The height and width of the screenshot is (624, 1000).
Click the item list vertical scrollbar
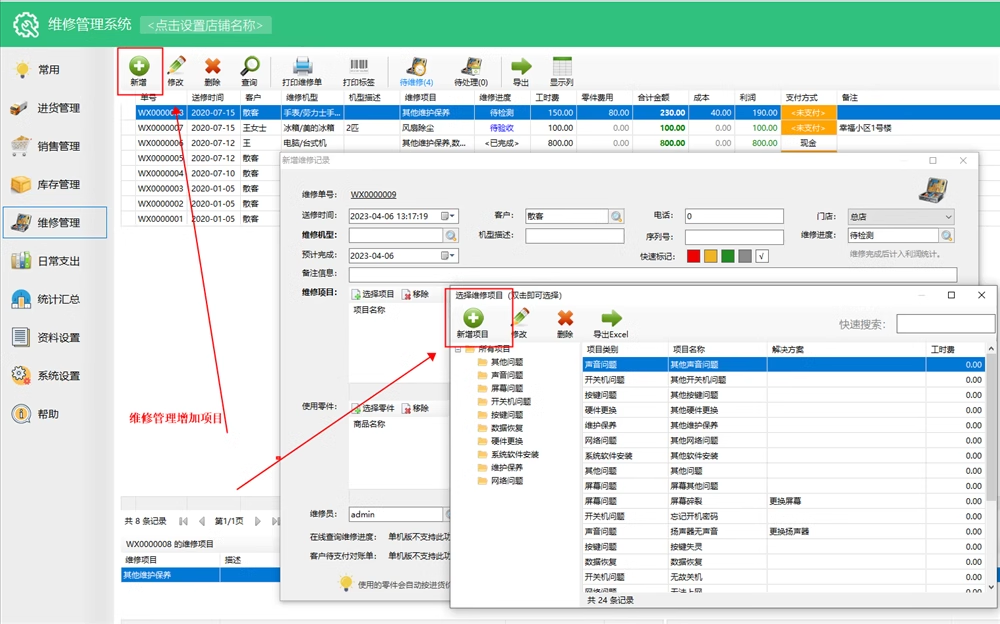pyautogui.click(x=990, y=469)
